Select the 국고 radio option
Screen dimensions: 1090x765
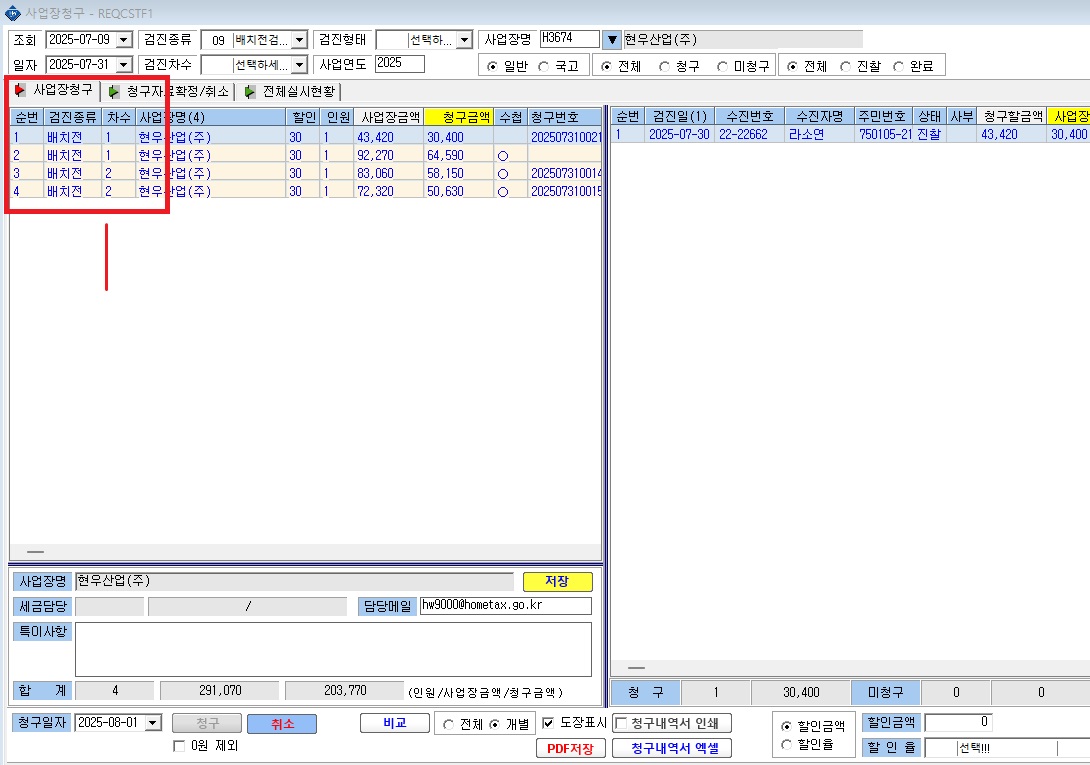click(x=544, y=66)
